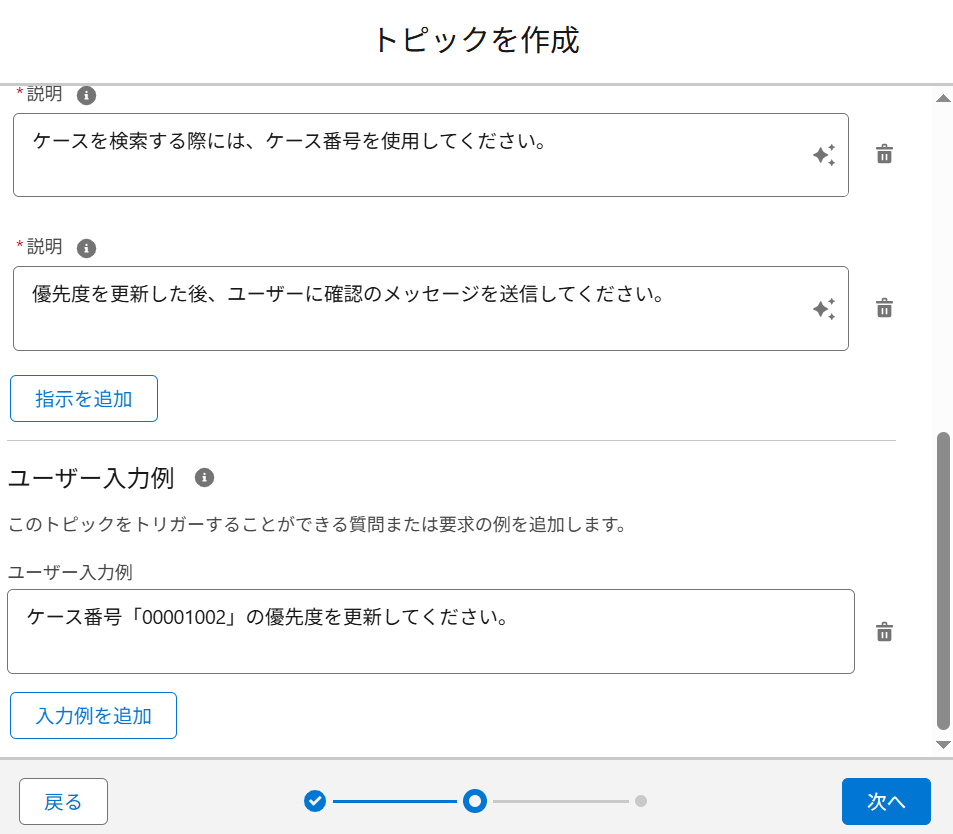Viewport: 953px width, 834px height.
Task: Click the scrollbar down arrow
Action: (943, 745)
